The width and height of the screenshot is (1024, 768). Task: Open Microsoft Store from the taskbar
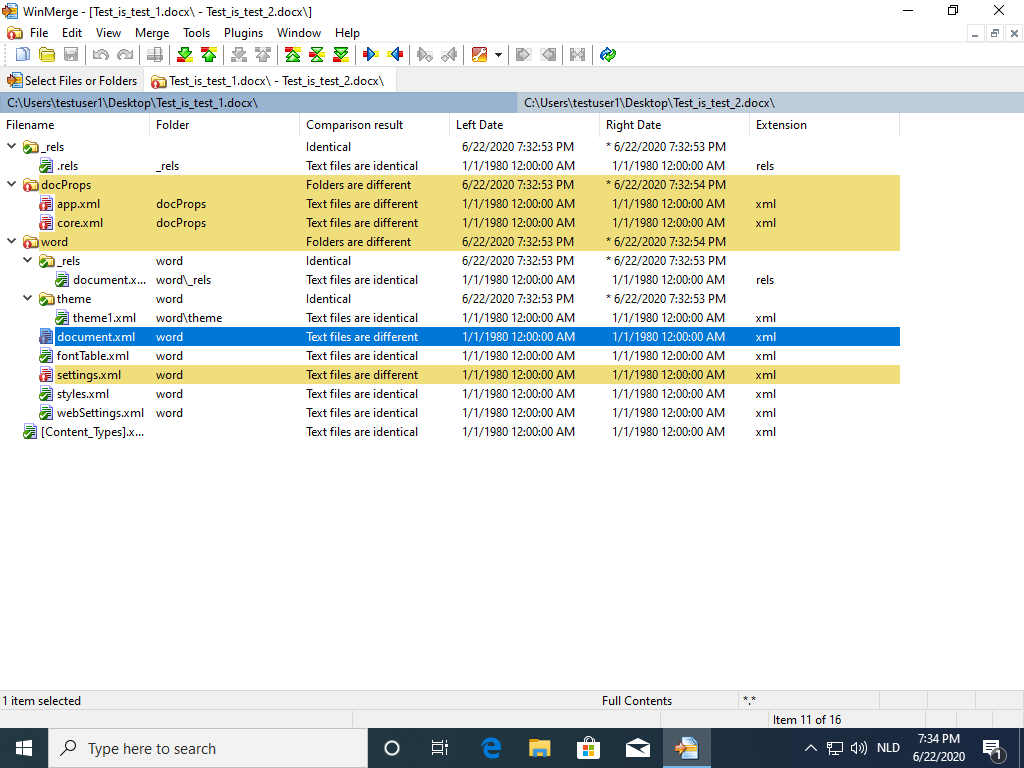click(588, 748)
